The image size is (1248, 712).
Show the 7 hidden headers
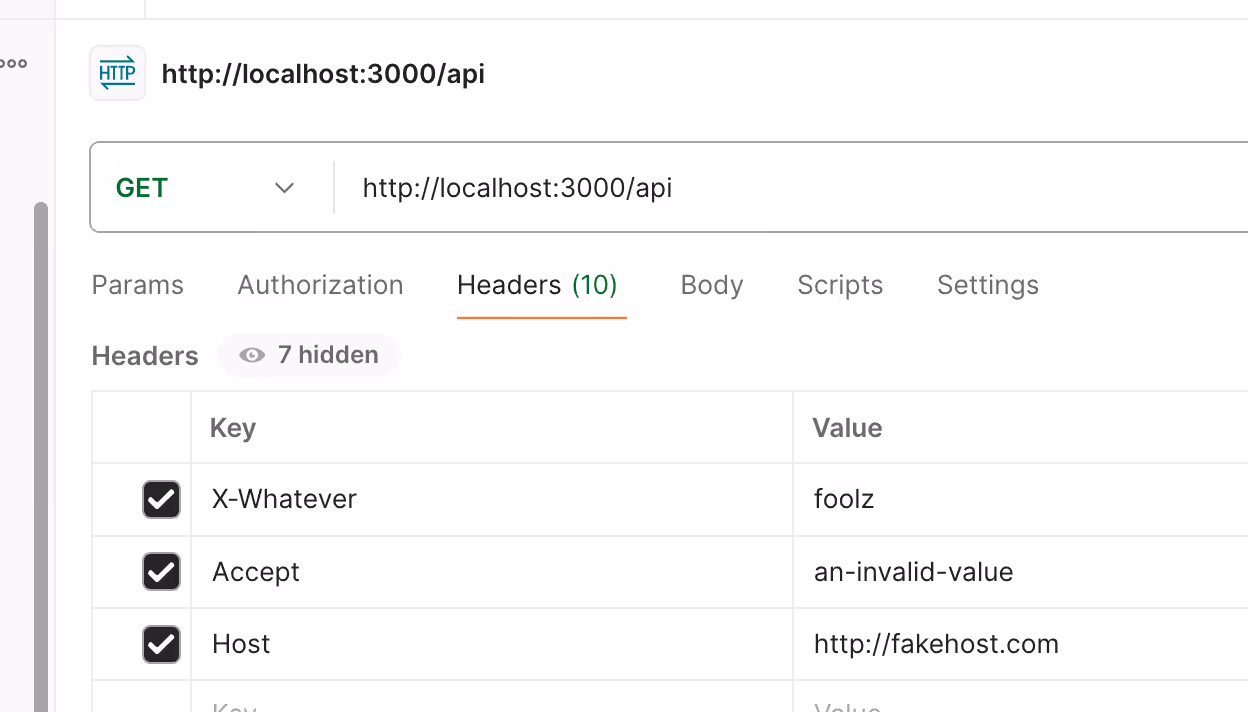coord(309,355)
